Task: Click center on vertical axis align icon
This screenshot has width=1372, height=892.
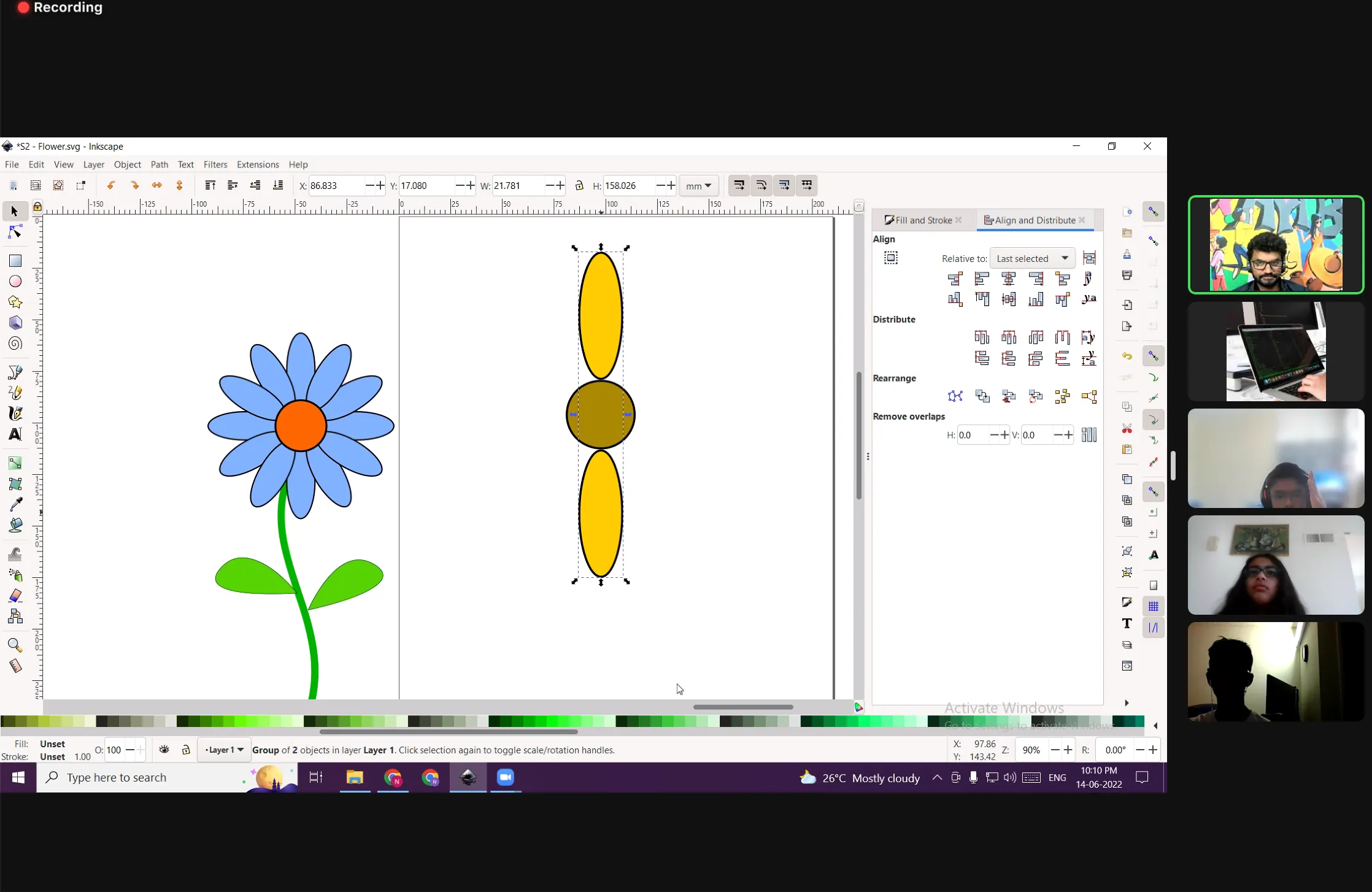Action: [x=1008, y=279]
